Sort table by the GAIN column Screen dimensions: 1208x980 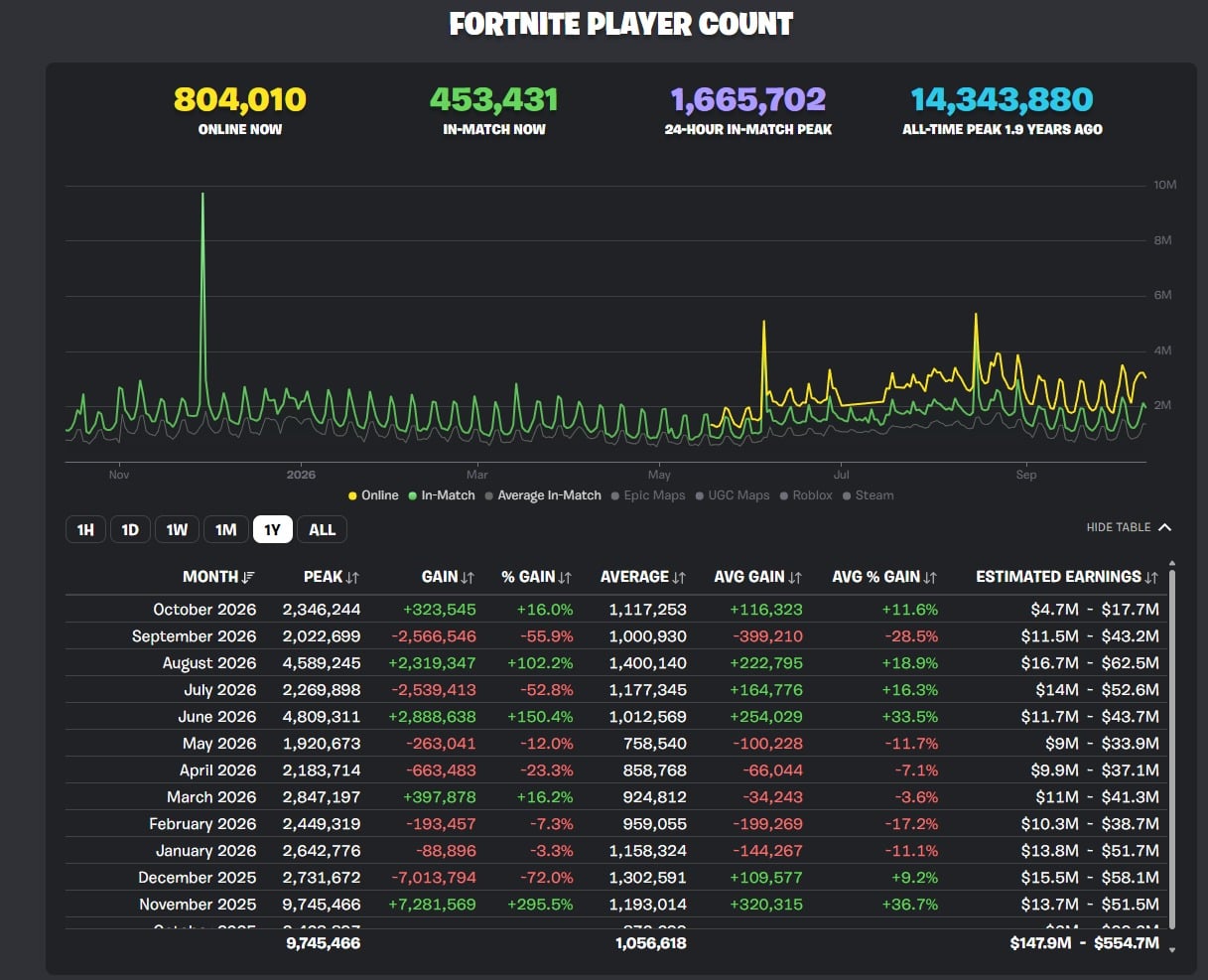pyautogui.click(x=449, y=577)
